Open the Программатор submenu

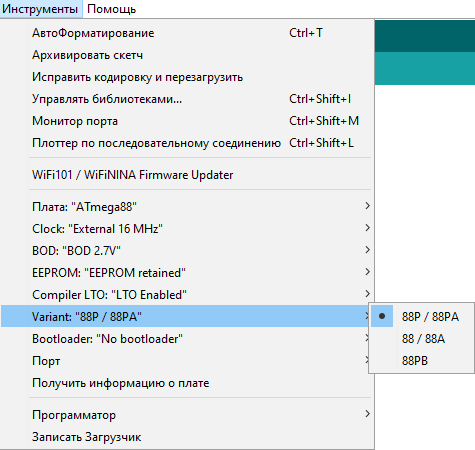187,414
